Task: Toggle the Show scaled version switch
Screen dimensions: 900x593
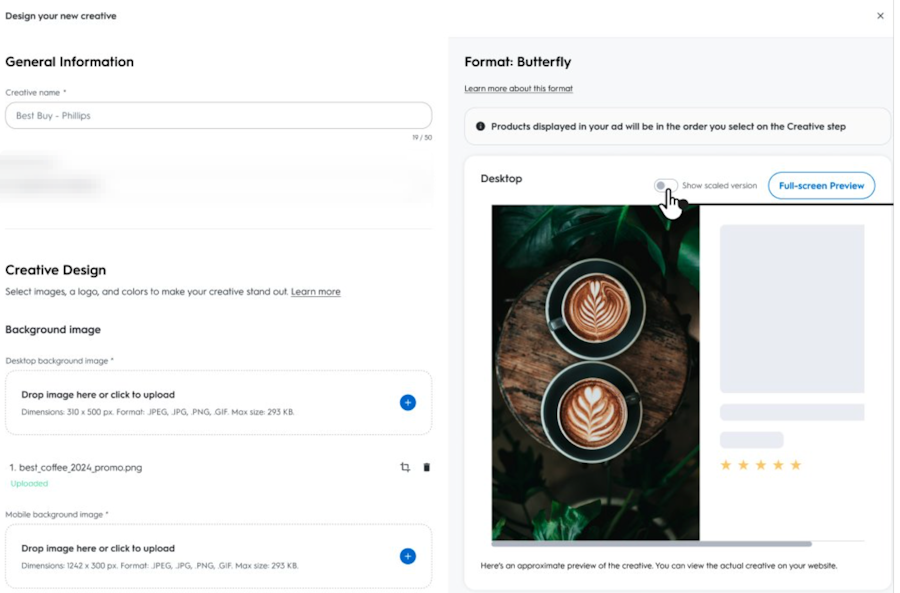Action: point(665,186)
